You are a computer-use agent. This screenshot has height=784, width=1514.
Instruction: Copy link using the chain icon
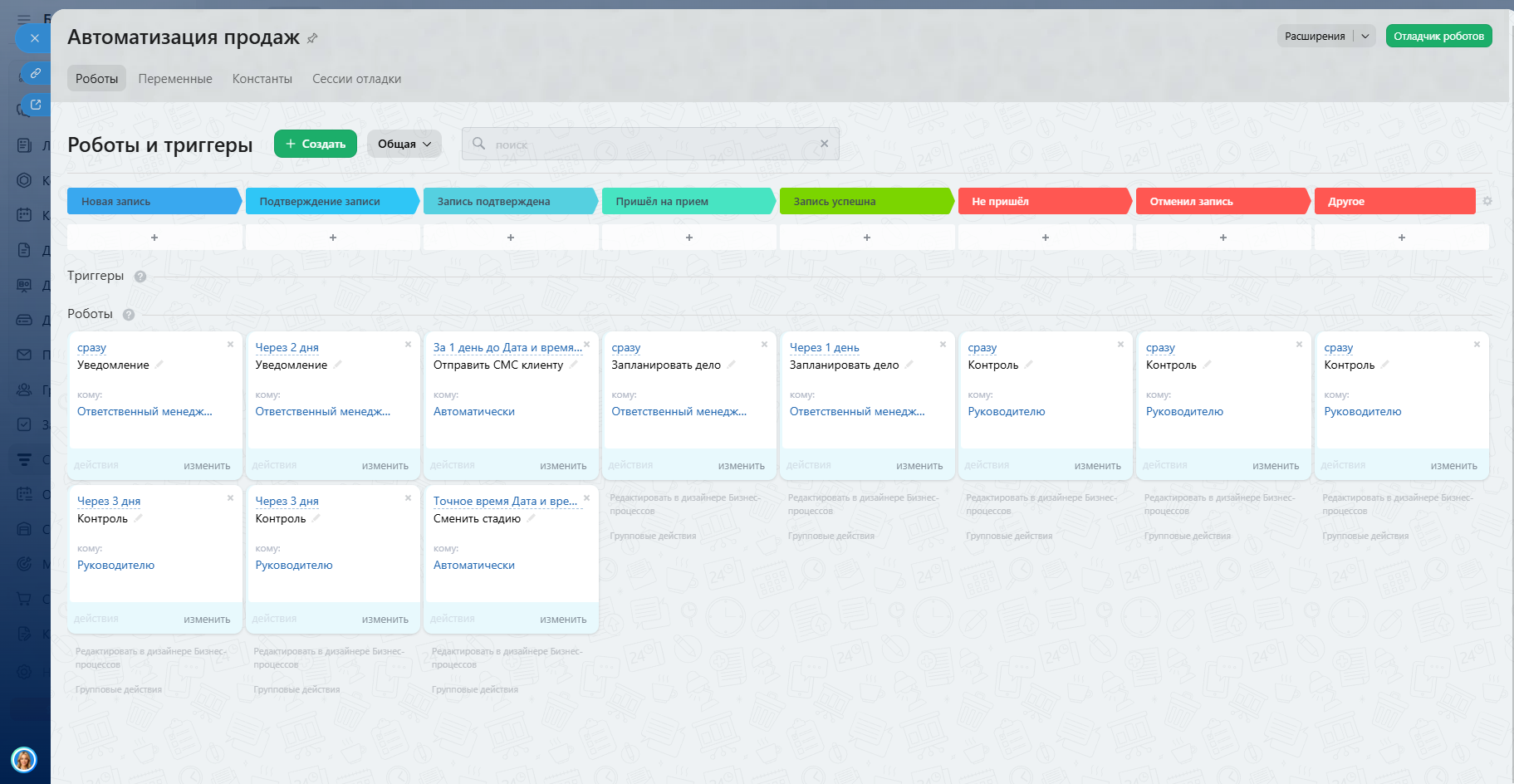click(x=36, y=73)
